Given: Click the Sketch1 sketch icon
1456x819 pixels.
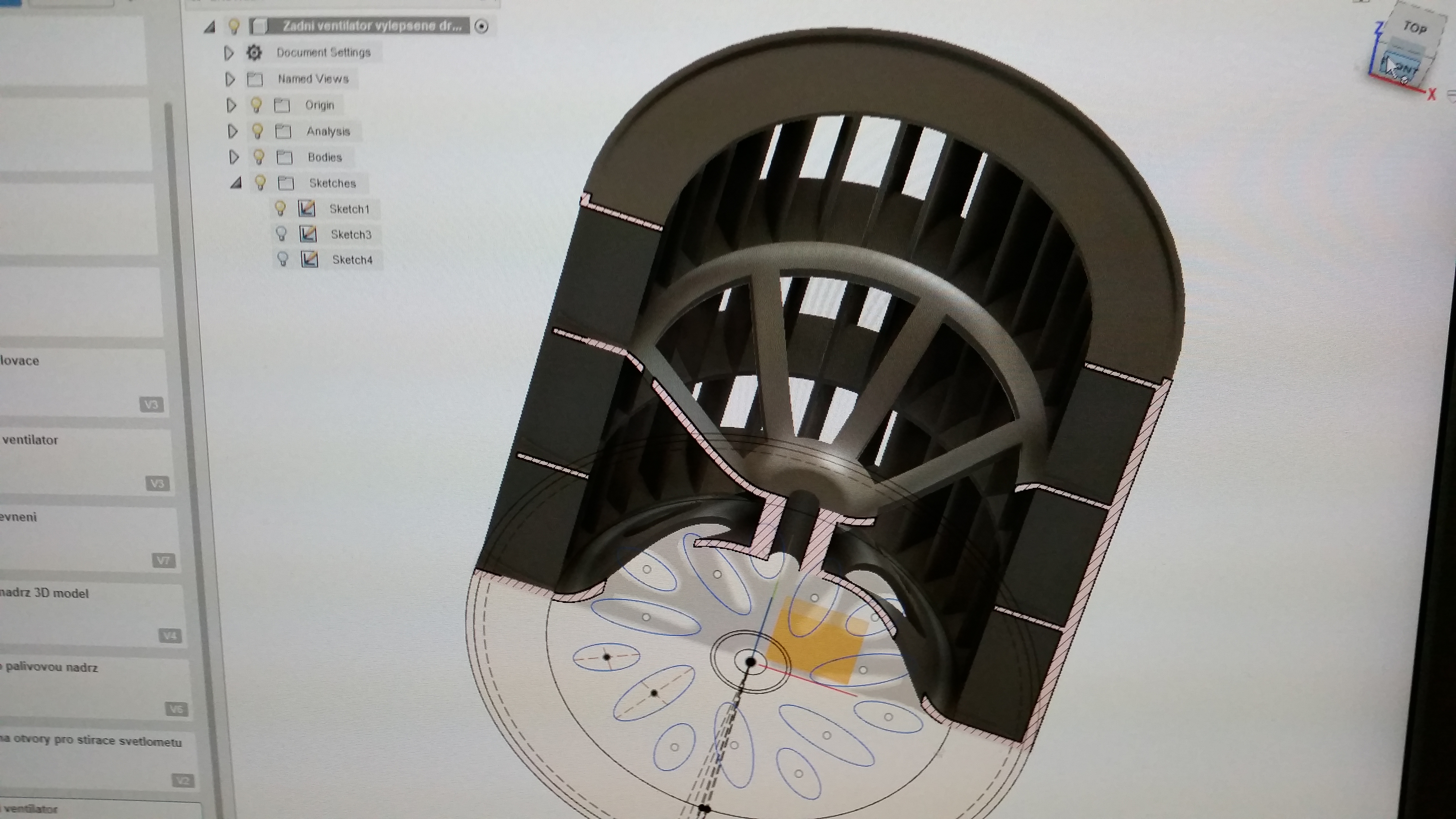Looking at the screenshot, I should (306, 209).
